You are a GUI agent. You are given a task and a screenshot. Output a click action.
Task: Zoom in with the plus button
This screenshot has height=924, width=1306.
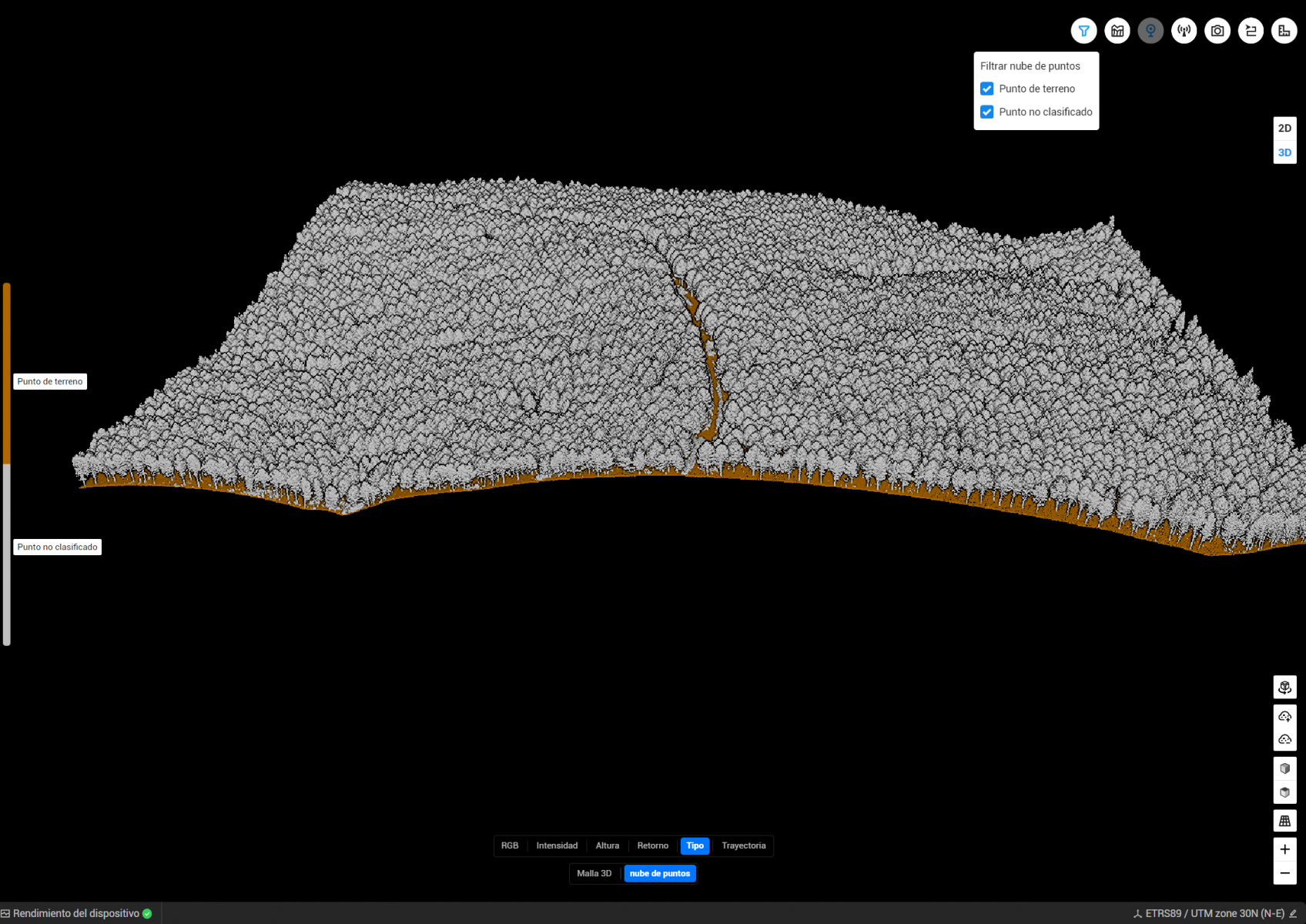pos(1284,849)
